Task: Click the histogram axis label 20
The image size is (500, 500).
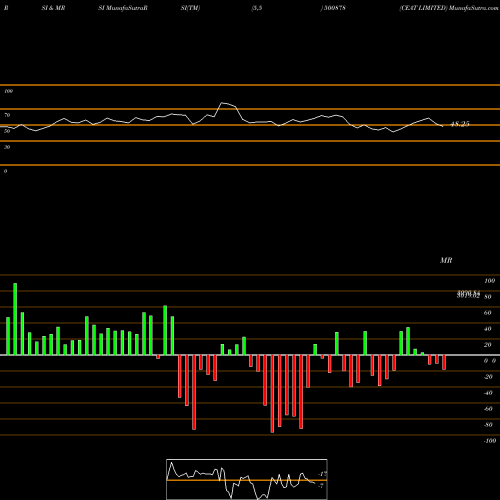Action: point(488,345)
